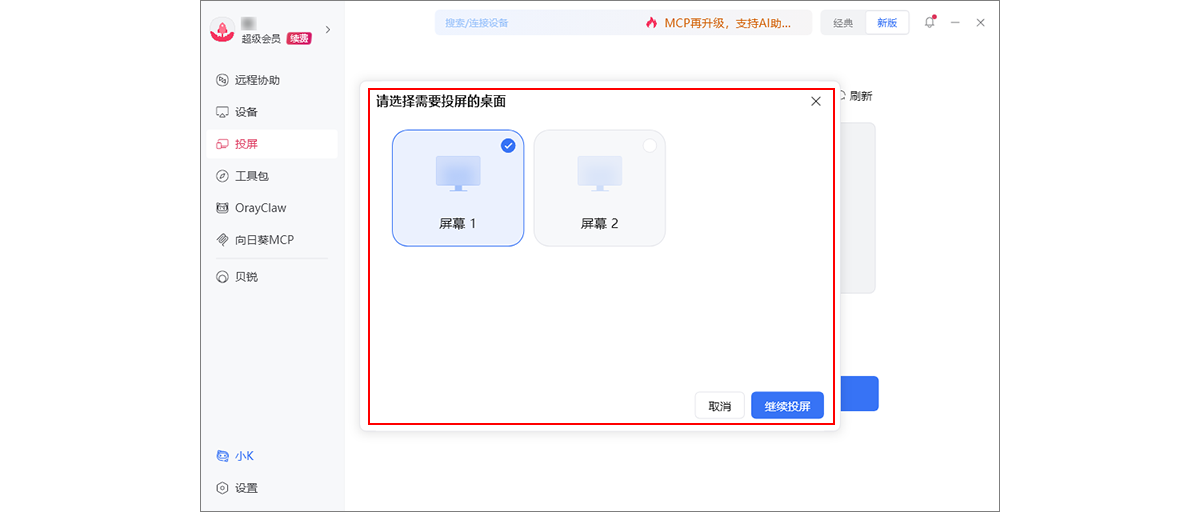Click the 贝锐 icon
1200x512 pixels.
223,277
